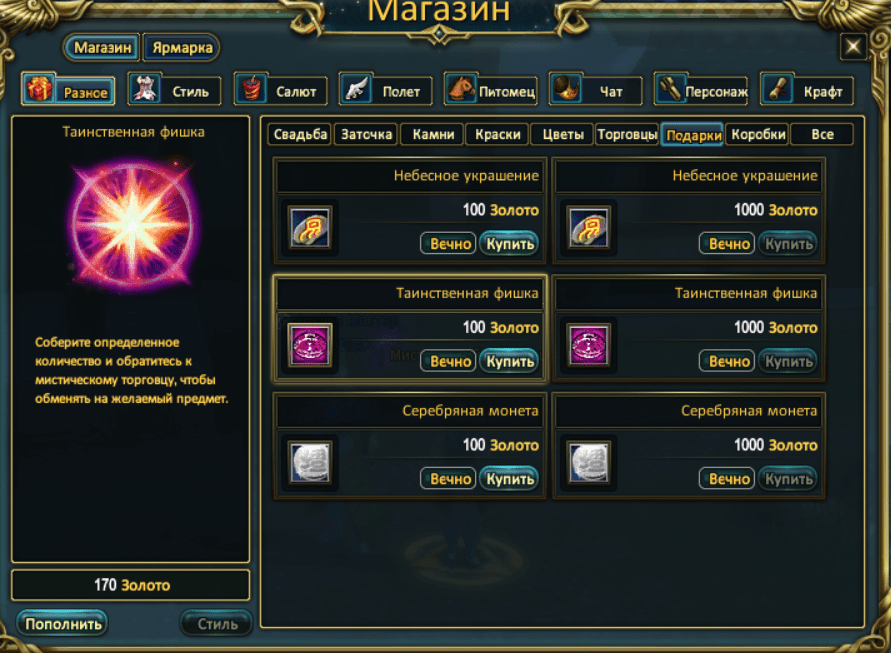This screenshot has width=891, height=653.
Task: Open the Стиль category costume icon
Action: tap(145, 89)
